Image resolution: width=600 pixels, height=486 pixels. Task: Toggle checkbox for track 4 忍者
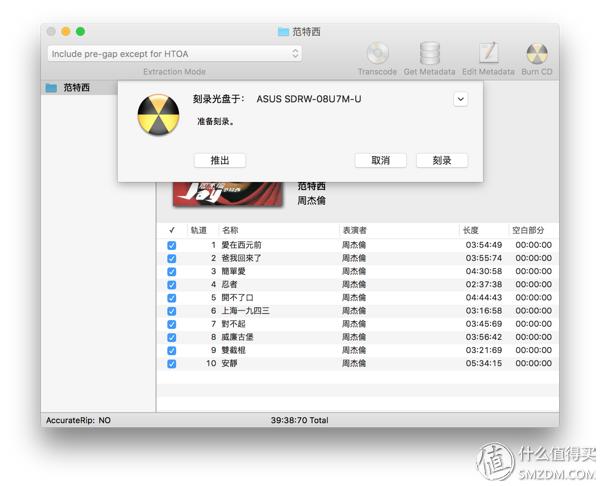pyautogui.click(x=172, y=285)
